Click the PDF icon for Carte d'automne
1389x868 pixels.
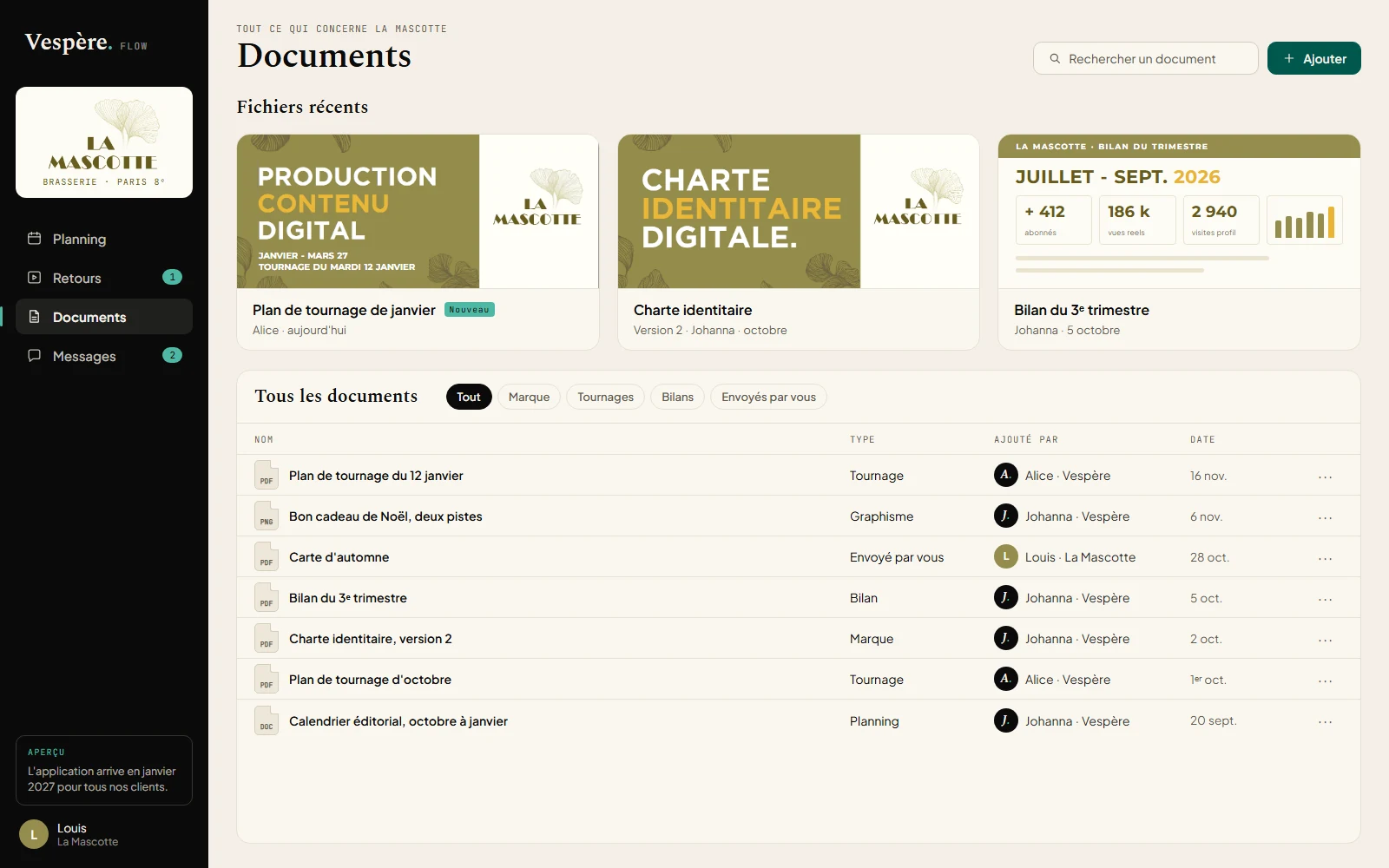point(267,556)
